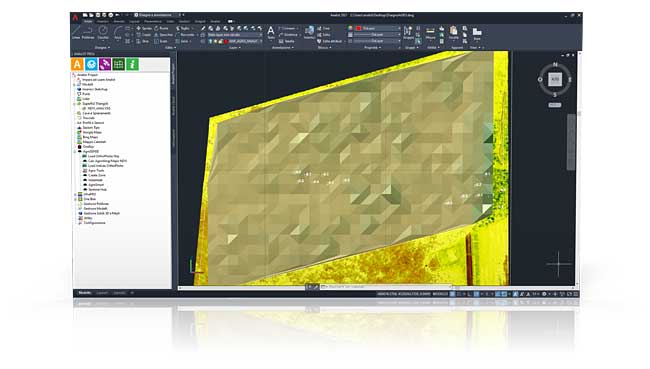Viewport: 650px width, 369px height.
Task: Click the Incolla paste icon
Action: [x=454, y=33]
